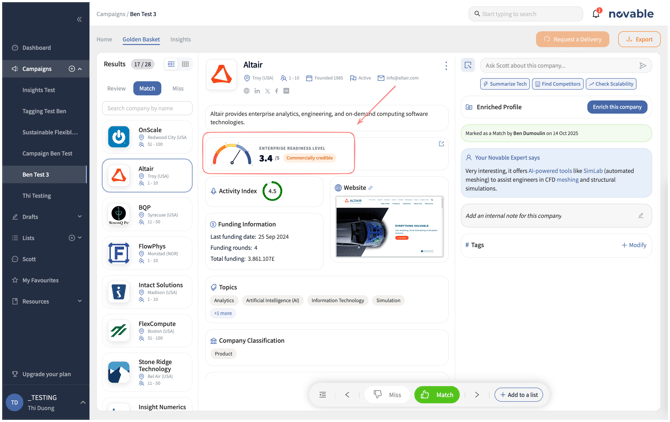The image size is (670, 422).
Task: Show the +1 more topics
Action: pyautogui.click(x=223, y=313)
